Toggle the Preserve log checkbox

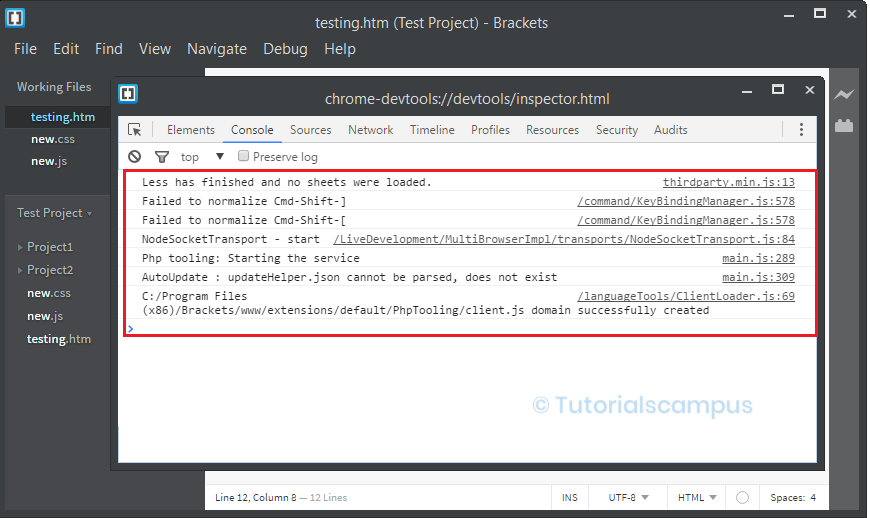click(x=243, y=156)
